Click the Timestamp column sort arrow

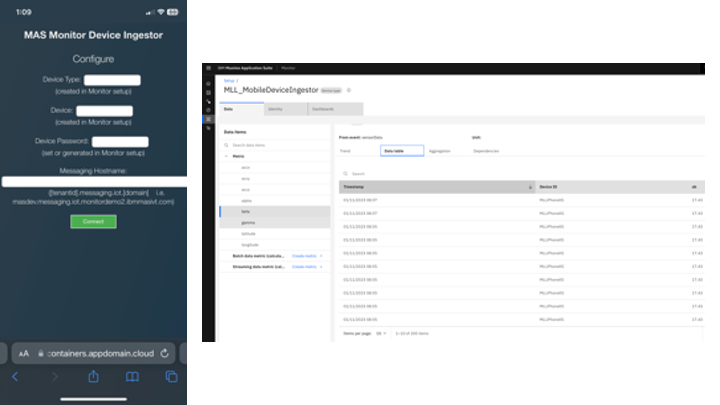(x=530, y=187)
